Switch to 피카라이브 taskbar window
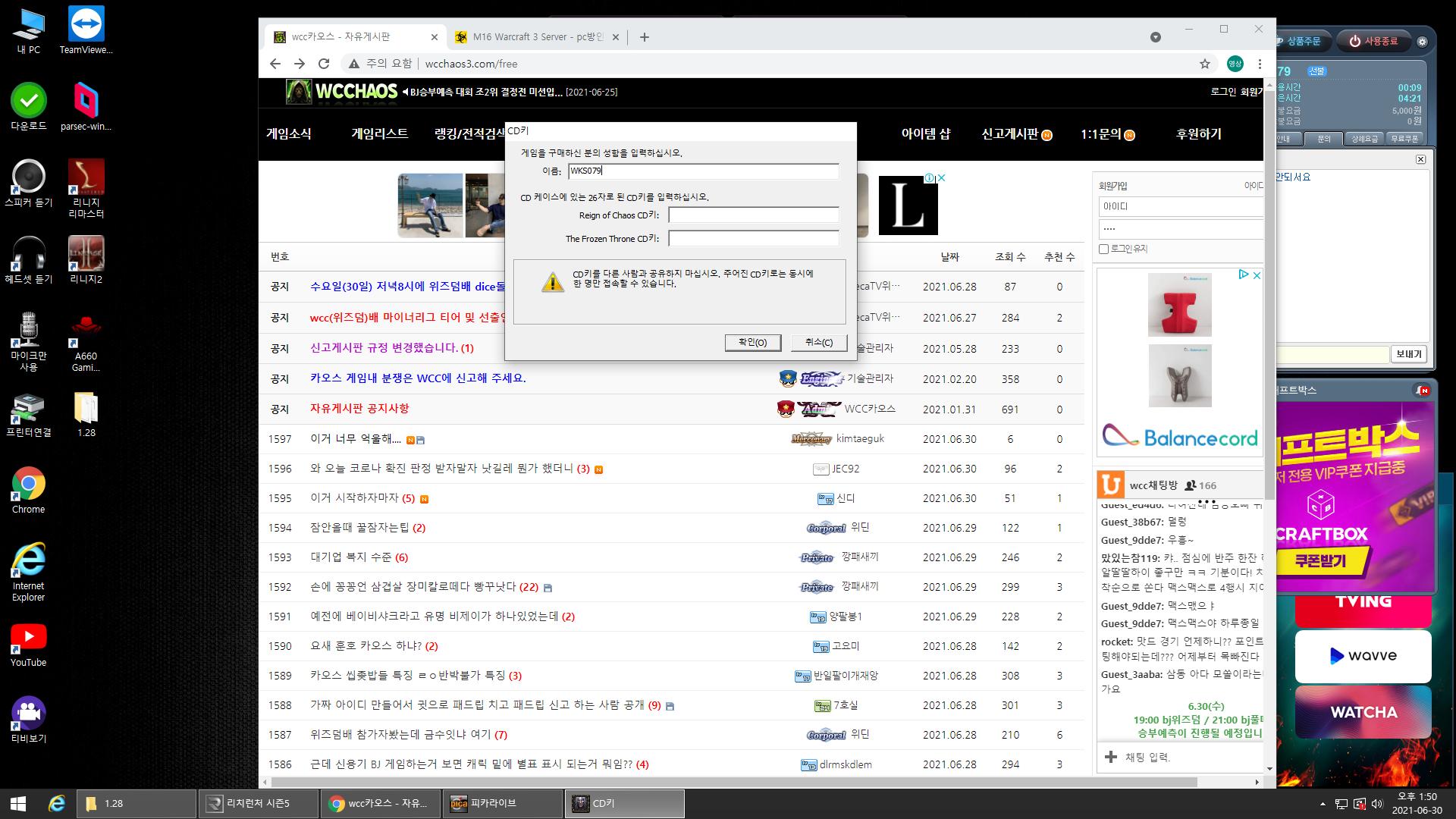The height and width of the screenshot is (819, 1456). pyautogui.click(x=502, y=804)
